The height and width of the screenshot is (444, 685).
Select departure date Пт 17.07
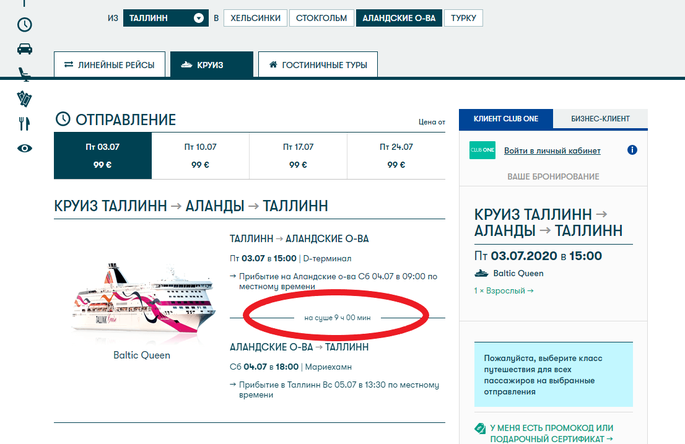[x=298, y=156]
